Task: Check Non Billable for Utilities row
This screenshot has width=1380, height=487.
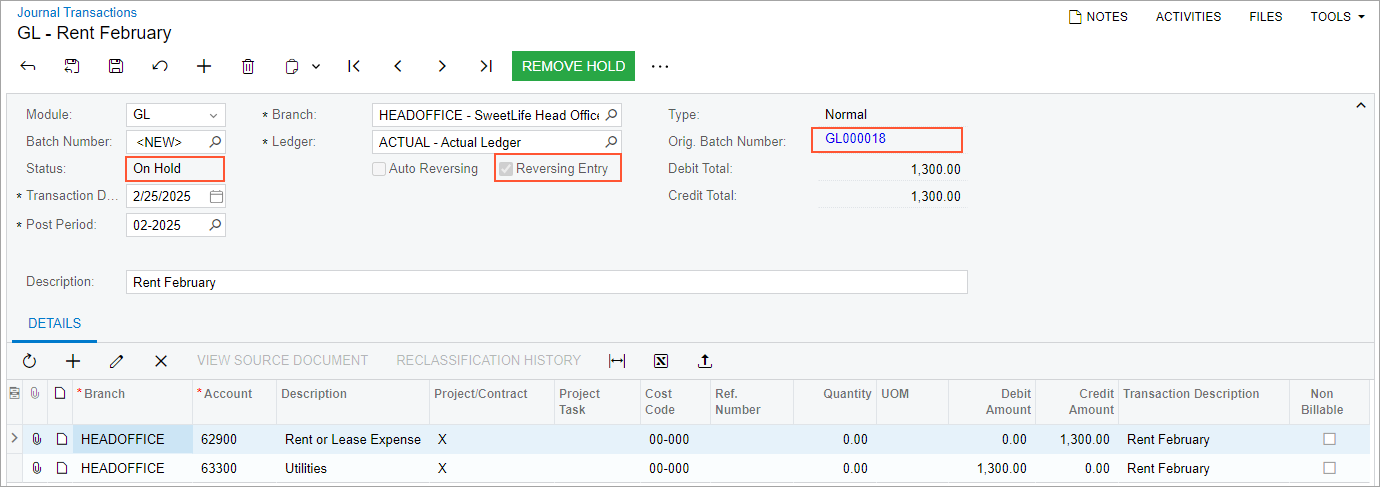Action: (x=1329, y=468)
